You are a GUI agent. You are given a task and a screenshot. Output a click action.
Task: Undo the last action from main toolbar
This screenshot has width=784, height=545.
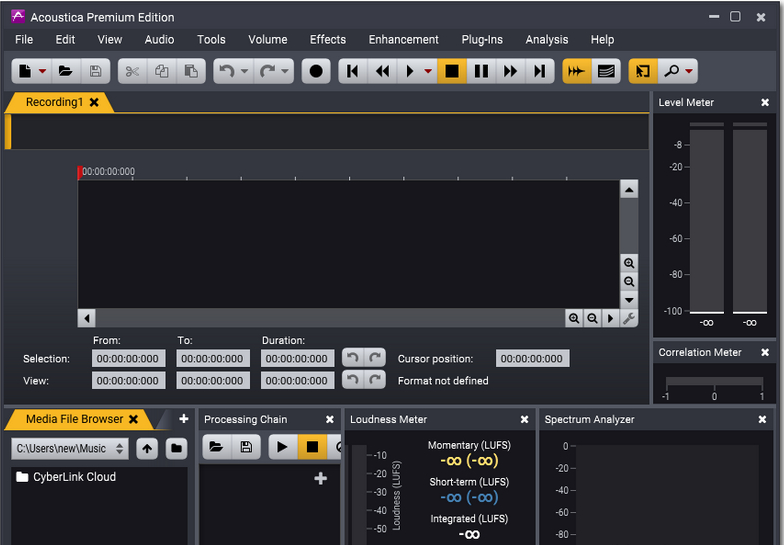227,72
